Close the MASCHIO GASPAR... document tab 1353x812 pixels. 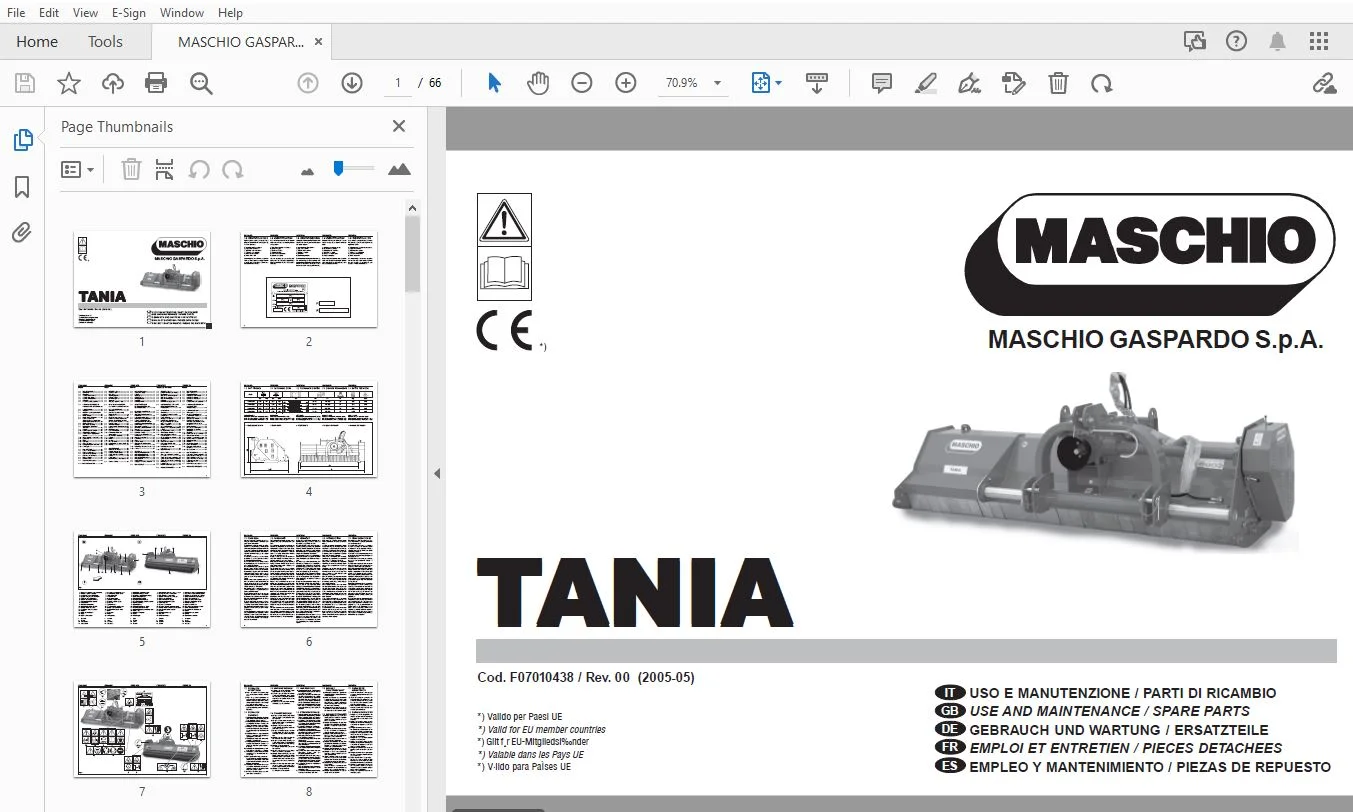click(318, 42)
